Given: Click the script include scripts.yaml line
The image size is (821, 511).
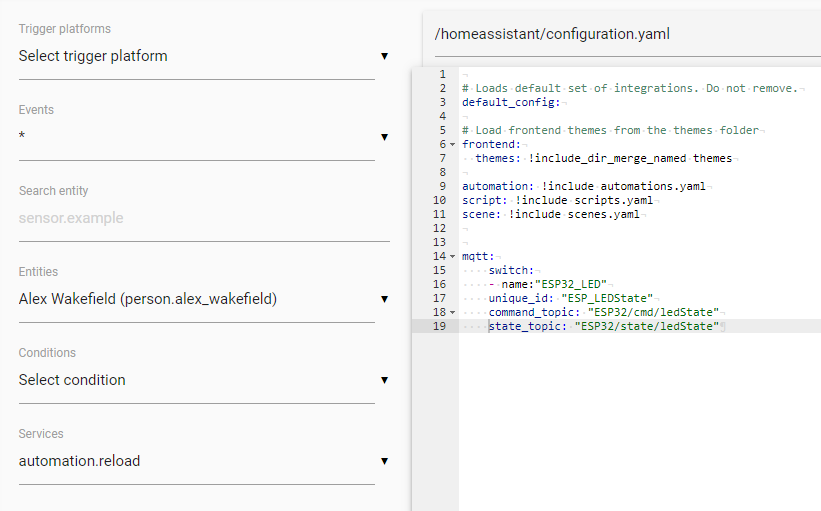Looking at the screenshot, I should 557,201.
